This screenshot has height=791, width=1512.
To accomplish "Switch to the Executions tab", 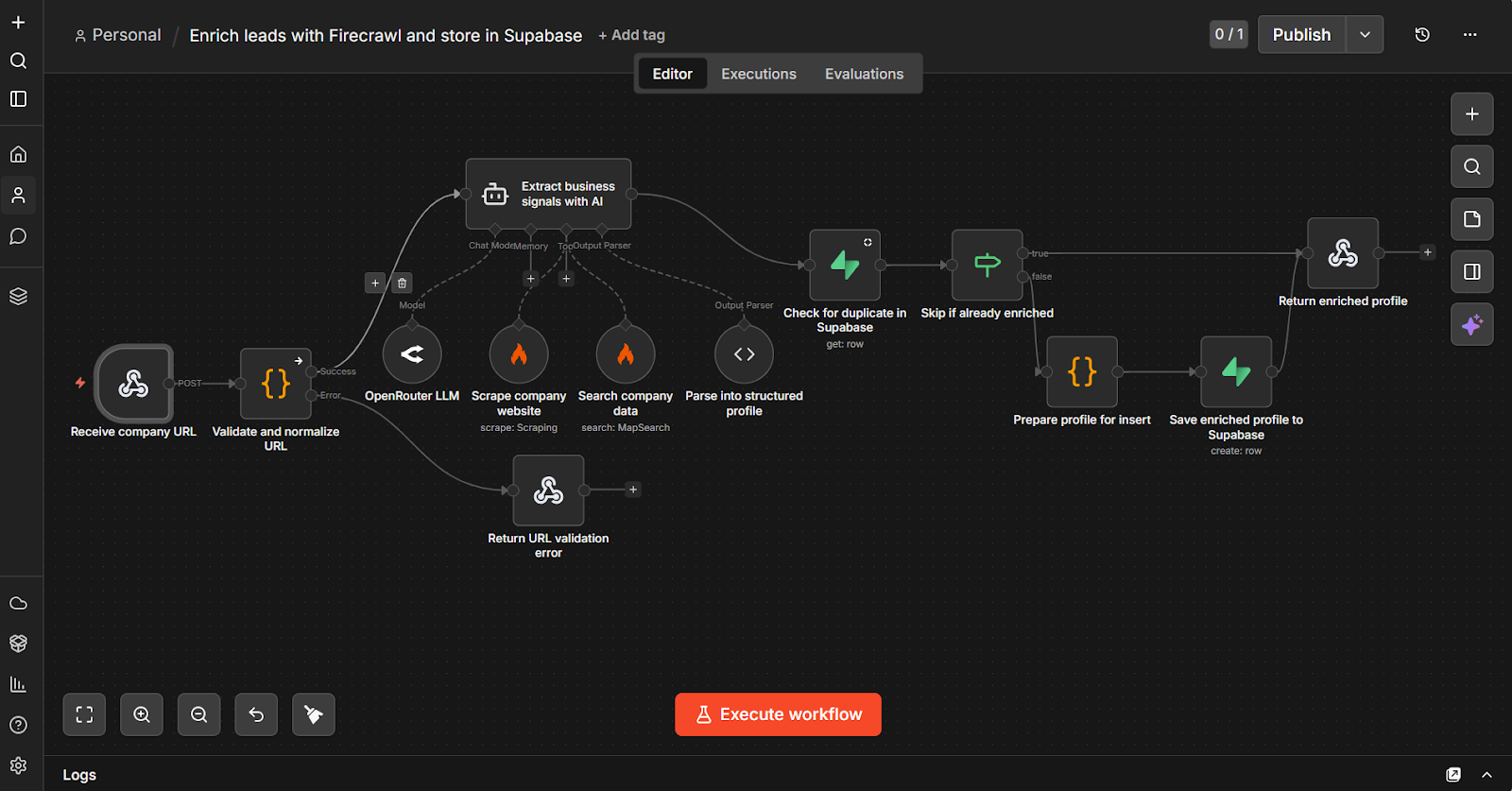I will [758, 74].
